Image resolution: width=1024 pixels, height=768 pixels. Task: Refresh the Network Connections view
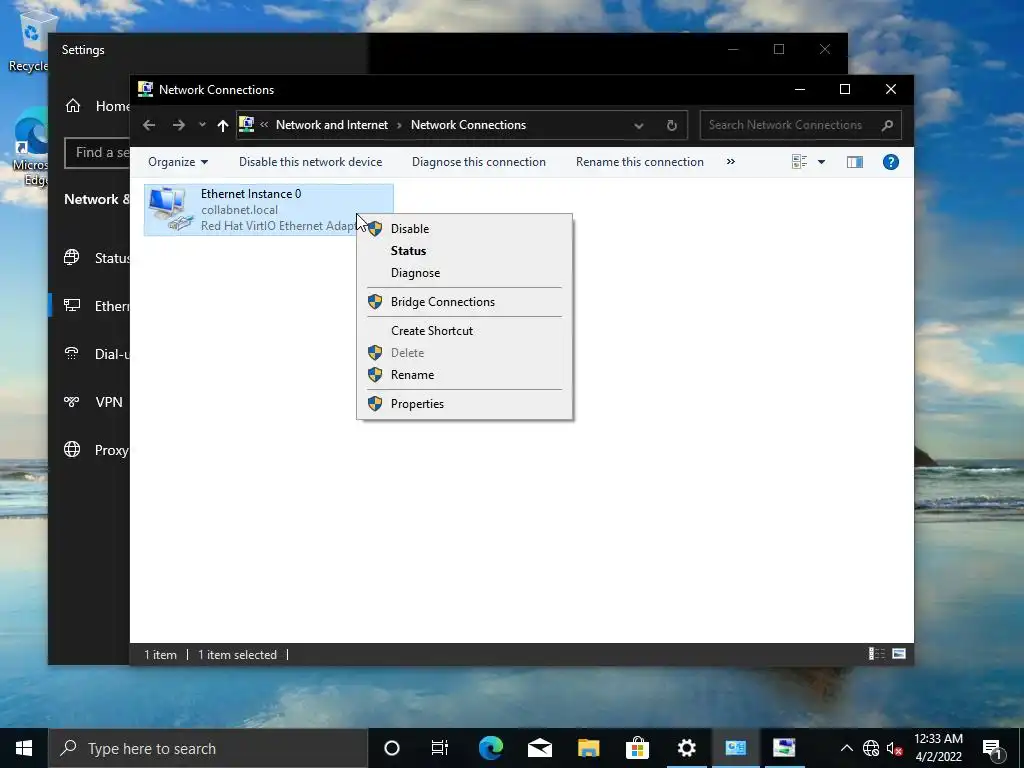(x=671, y=125)
